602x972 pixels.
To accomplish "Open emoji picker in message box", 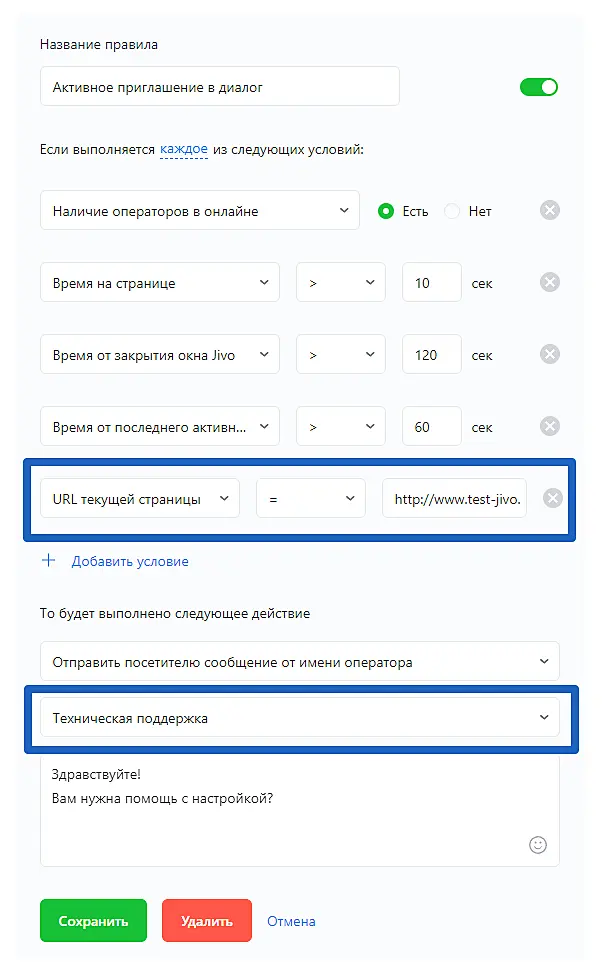I will [x=538, y=845].
